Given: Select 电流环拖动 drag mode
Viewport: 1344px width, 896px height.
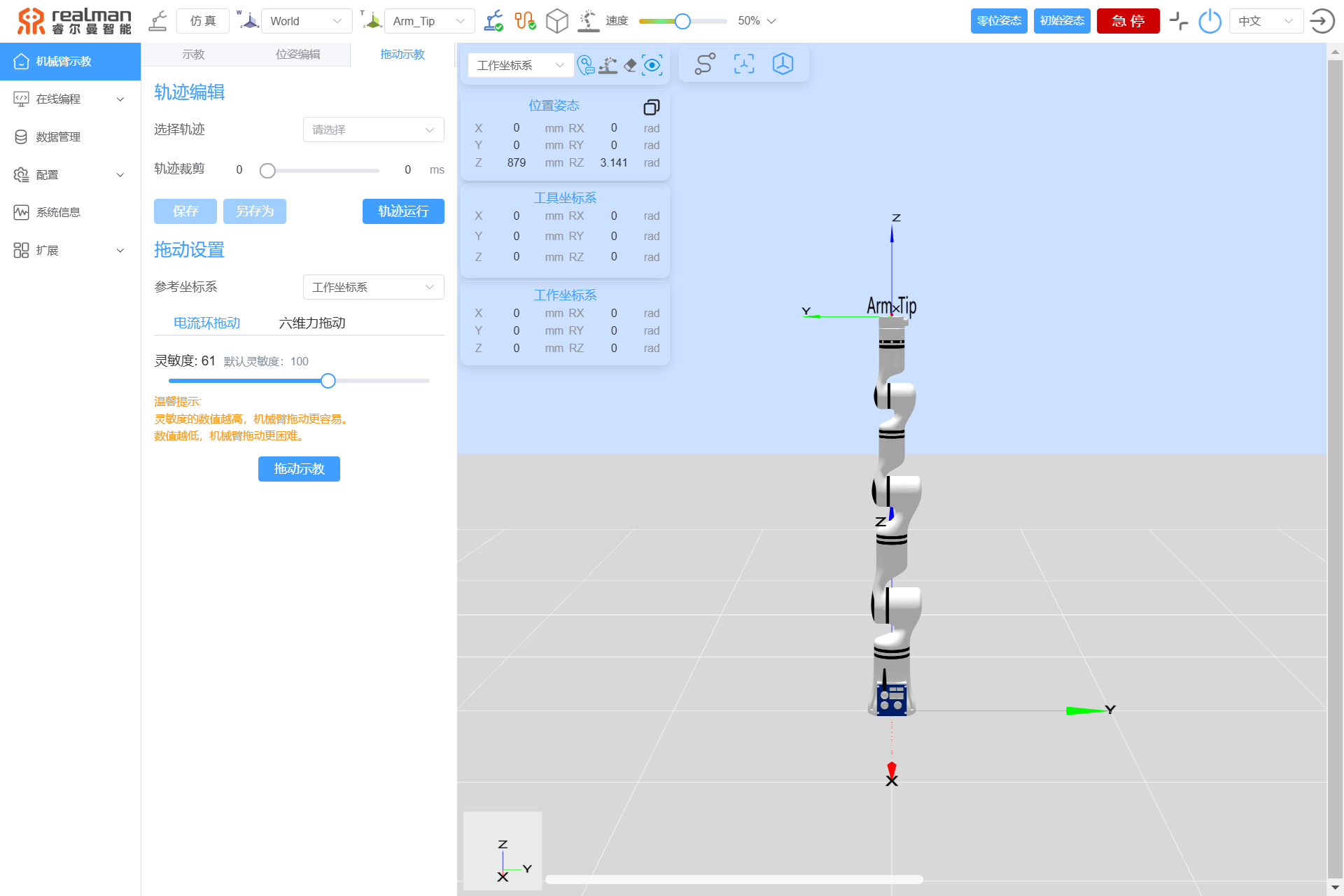Looking at the screenshot, I should tap(206, 323).
